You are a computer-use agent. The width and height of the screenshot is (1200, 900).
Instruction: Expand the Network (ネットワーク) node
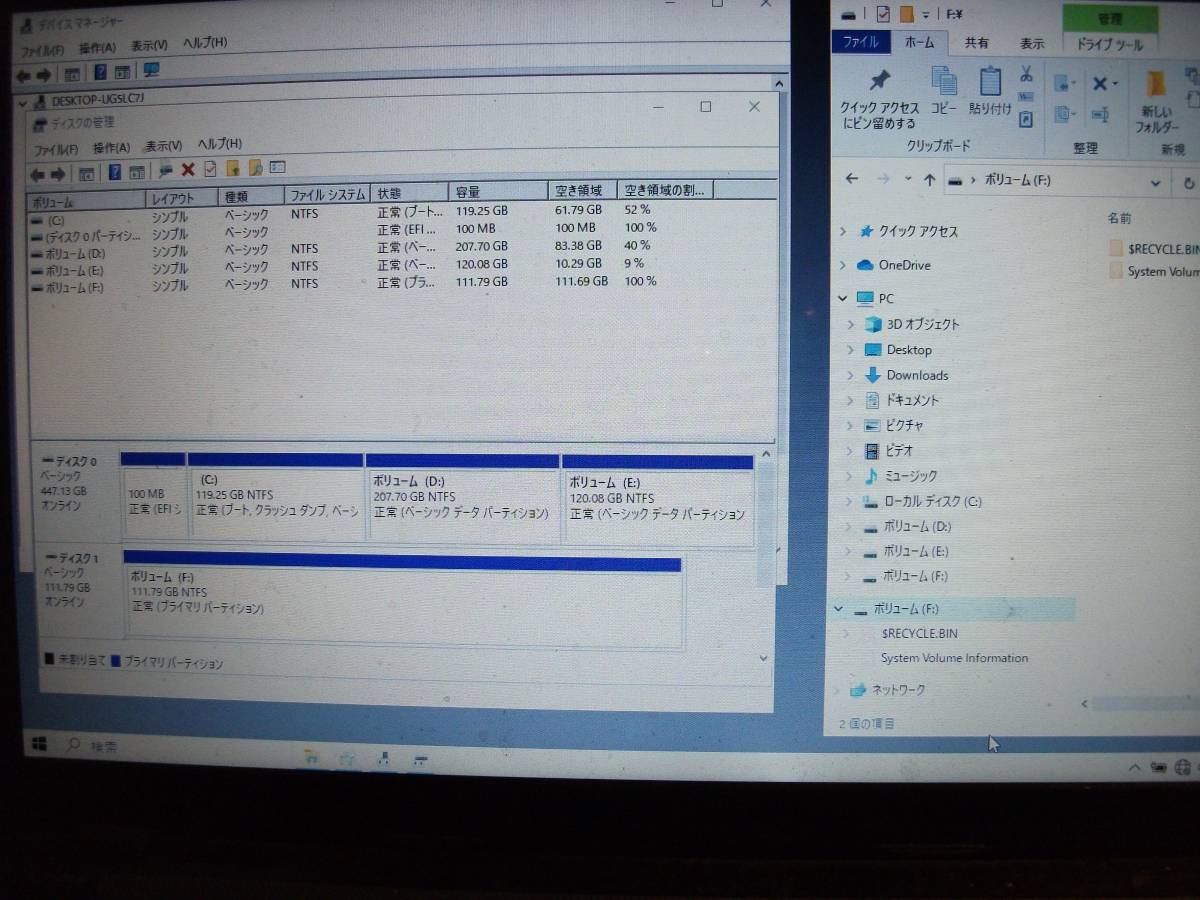pos(837,690)
